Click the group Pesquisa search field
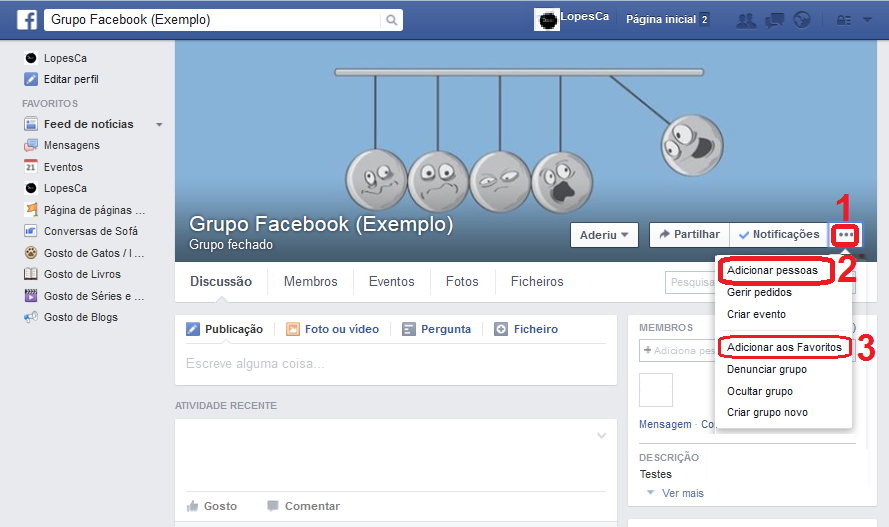 (x=691, y=282)
